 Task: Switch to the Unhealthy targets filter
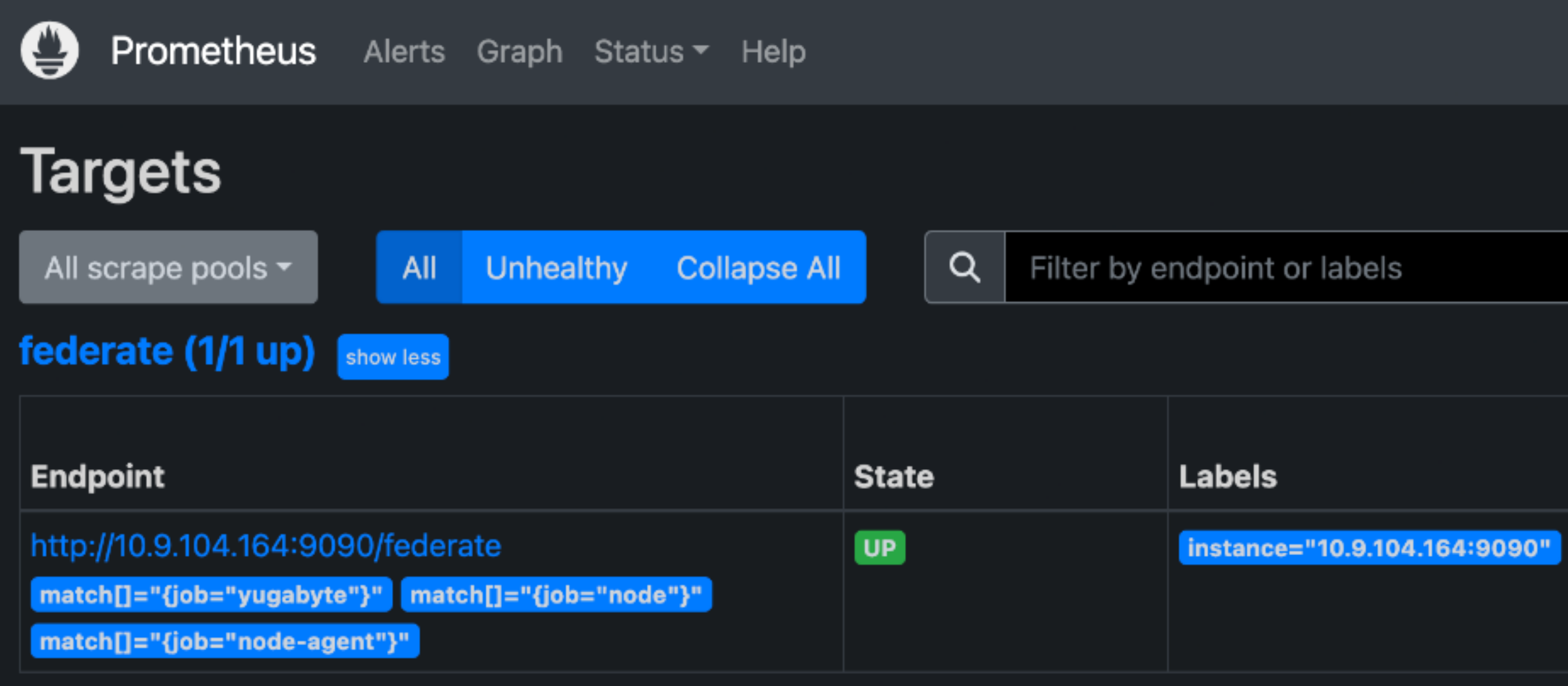[556, 268]
